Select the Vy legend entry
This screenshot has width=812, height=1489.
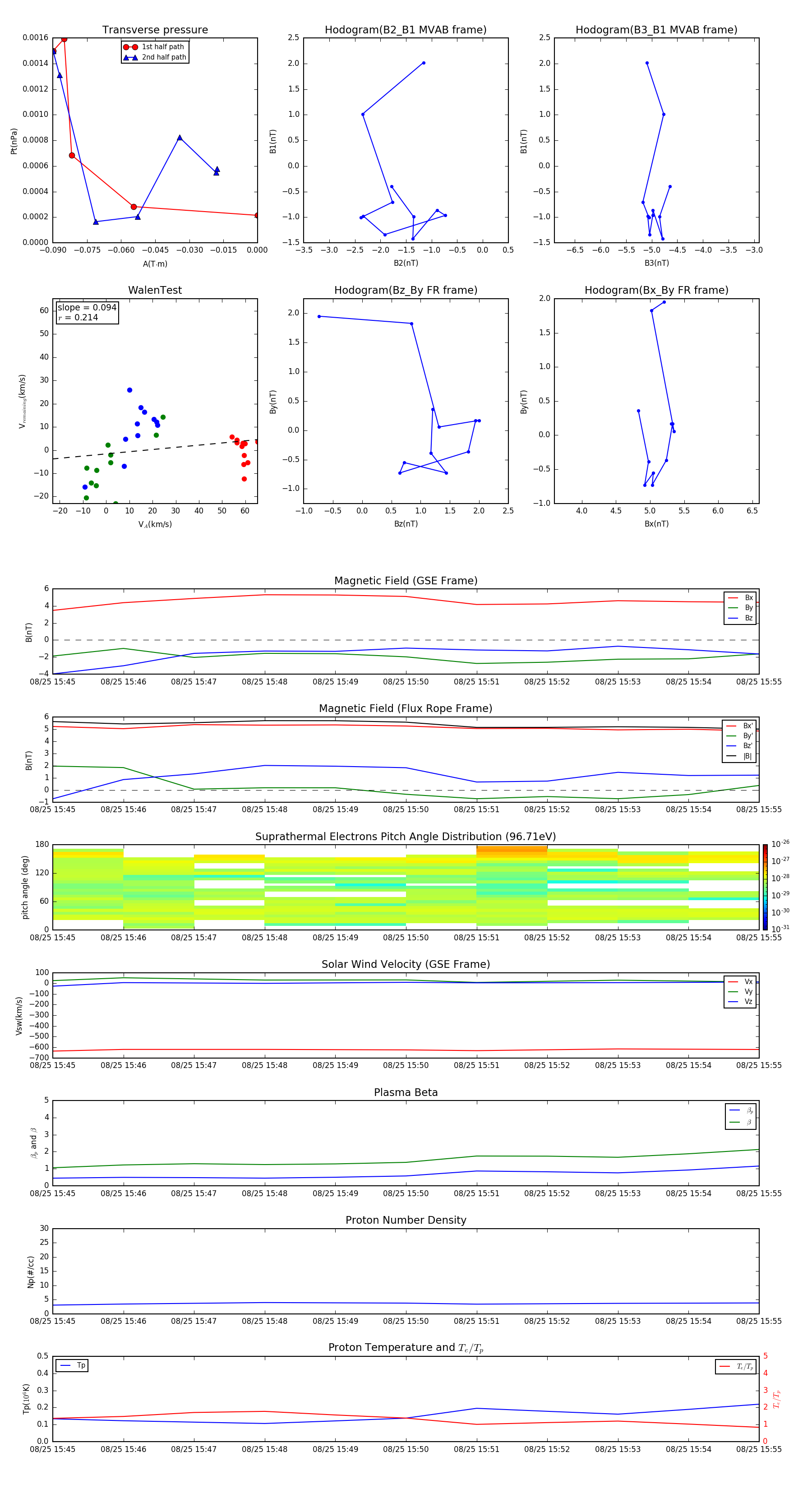coord(740,991)
